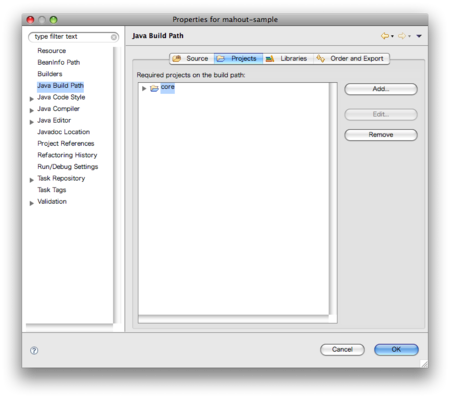The height and width of the screenshot is (398, 450).
Task: Expand the core project entry
Action: [144, 88]
